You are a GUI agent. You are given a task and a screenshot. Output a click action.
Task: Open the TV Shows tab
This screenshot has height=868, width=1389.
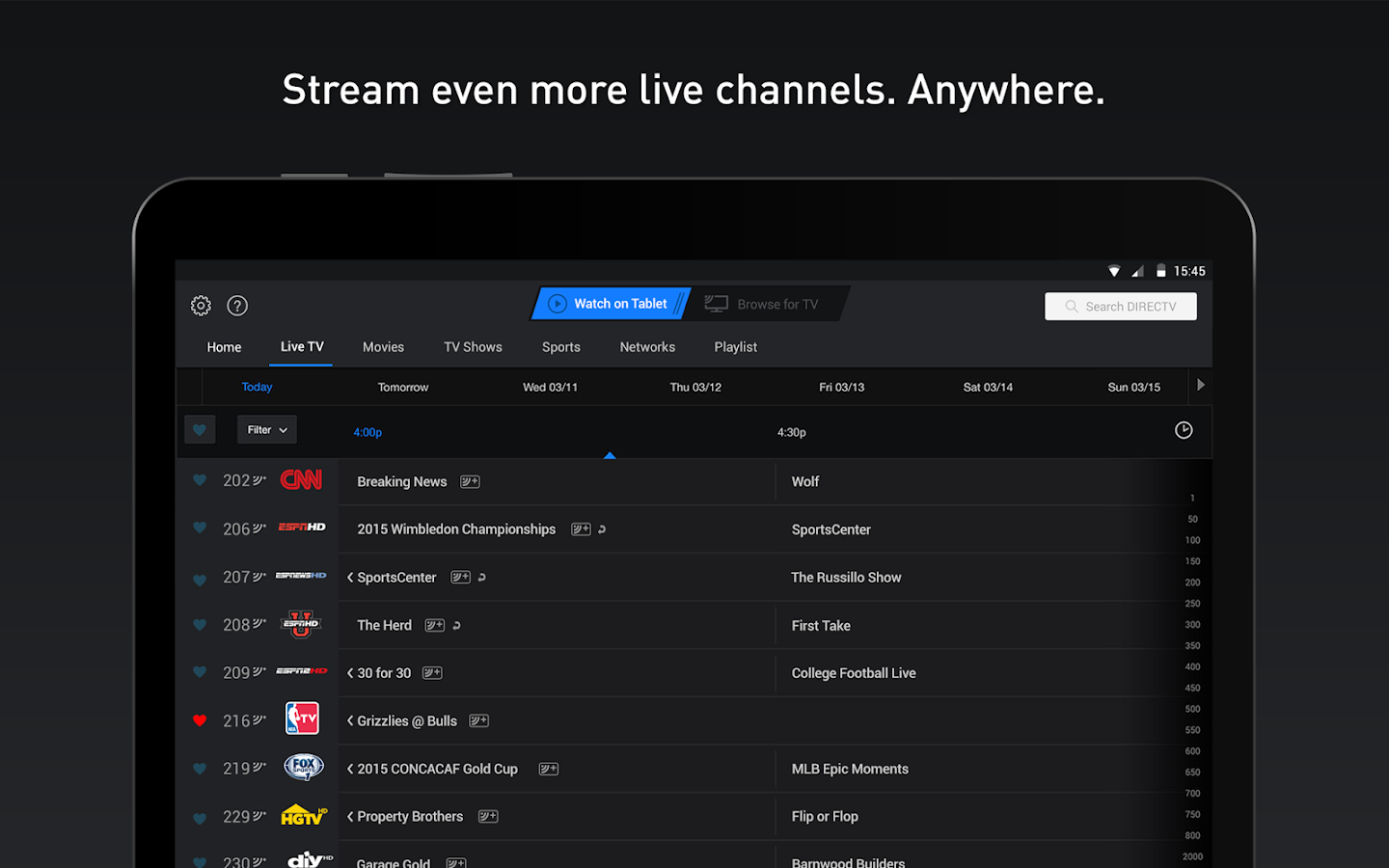point(473,347)
